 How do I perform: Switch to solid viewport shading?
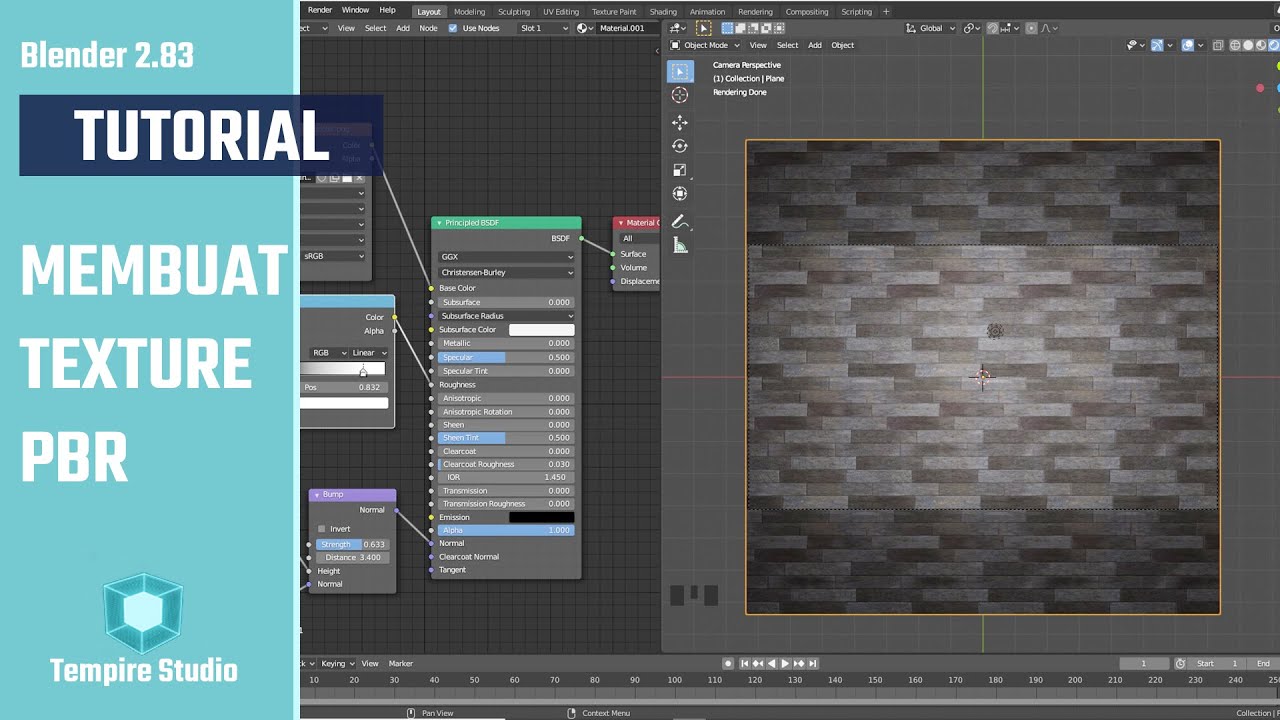1248,45
